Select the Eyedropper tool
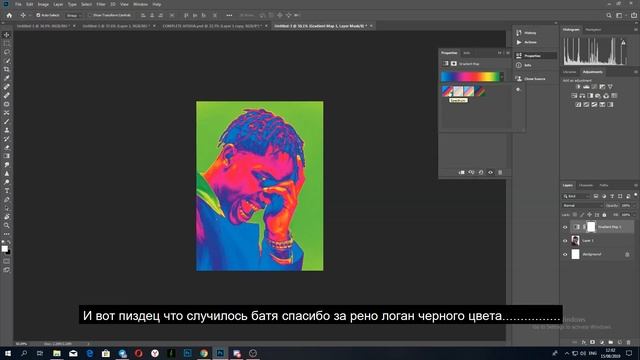This screenshot has width=640, height=360. (x=7, y=78)
